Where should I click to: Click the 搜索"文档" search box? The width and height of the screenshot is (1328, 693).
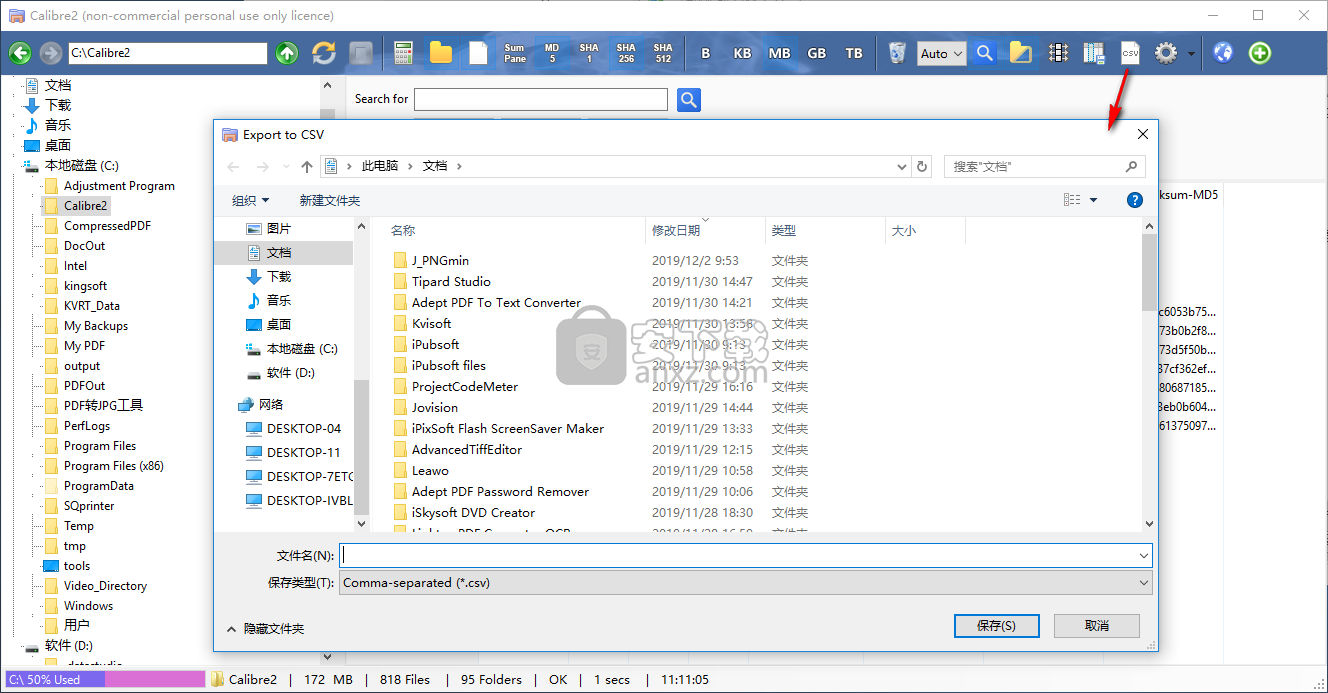(1045, 167)
